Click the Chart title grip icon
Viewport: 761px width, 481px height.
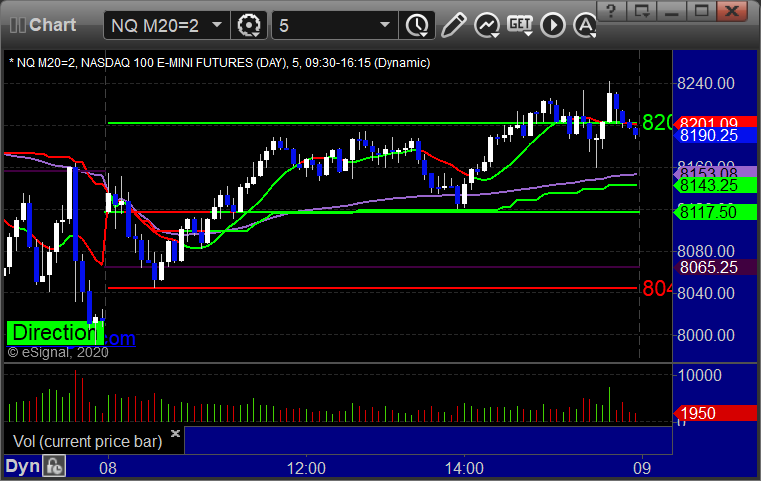click(x=17, y=25)
